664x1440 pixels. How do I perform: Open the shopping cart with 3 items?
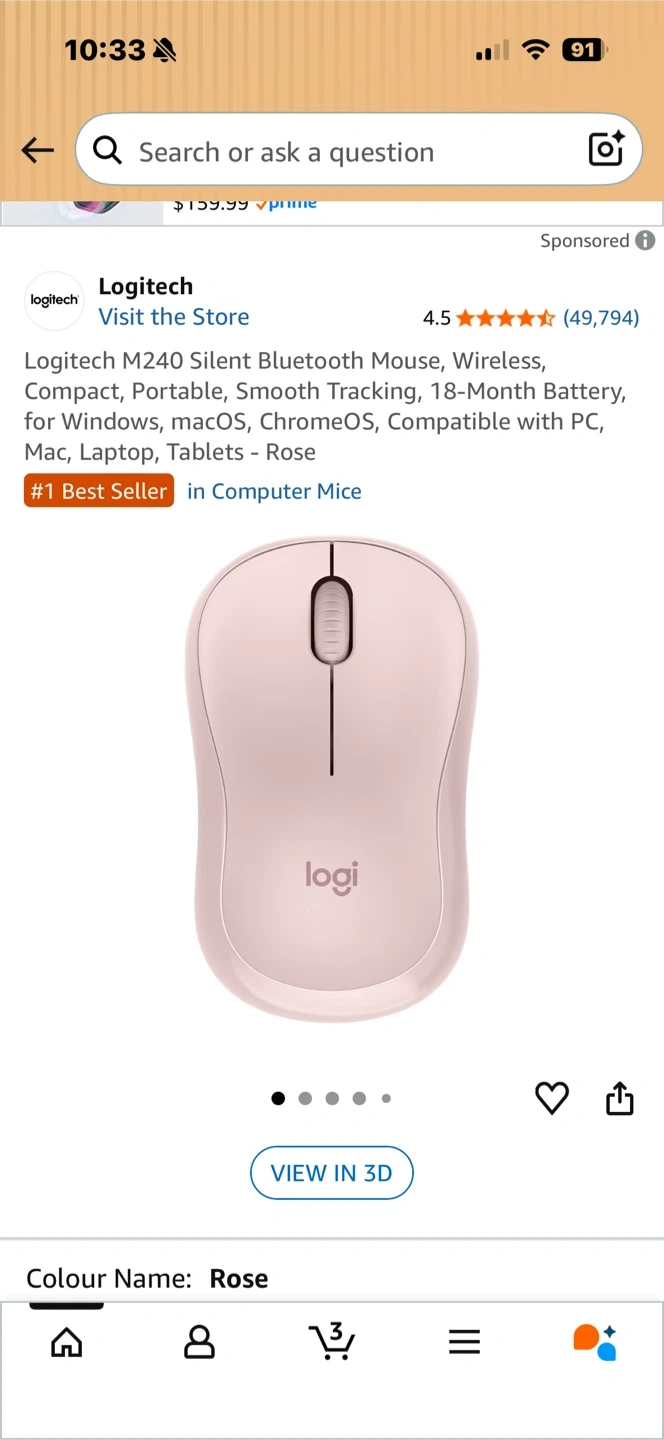click(332, 1341)
